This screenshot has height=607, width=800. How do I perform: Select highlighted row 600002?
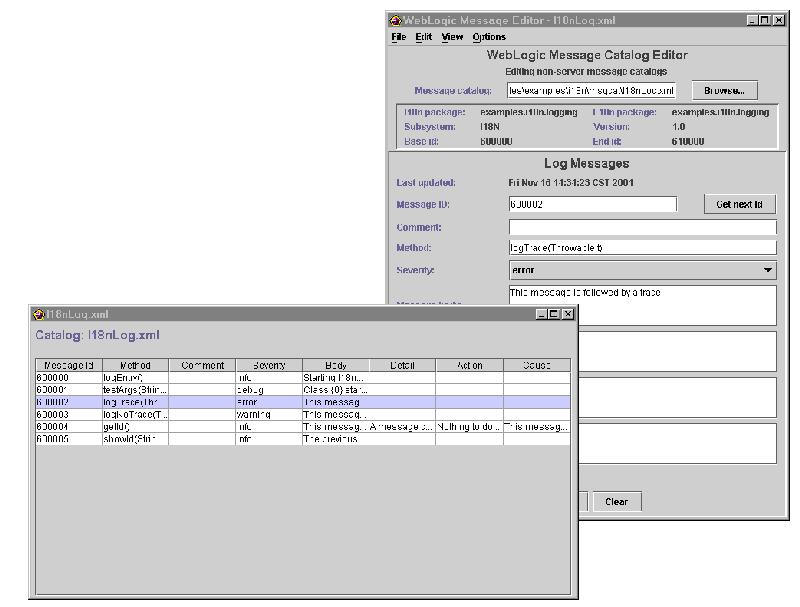click(x=303, y=402)
